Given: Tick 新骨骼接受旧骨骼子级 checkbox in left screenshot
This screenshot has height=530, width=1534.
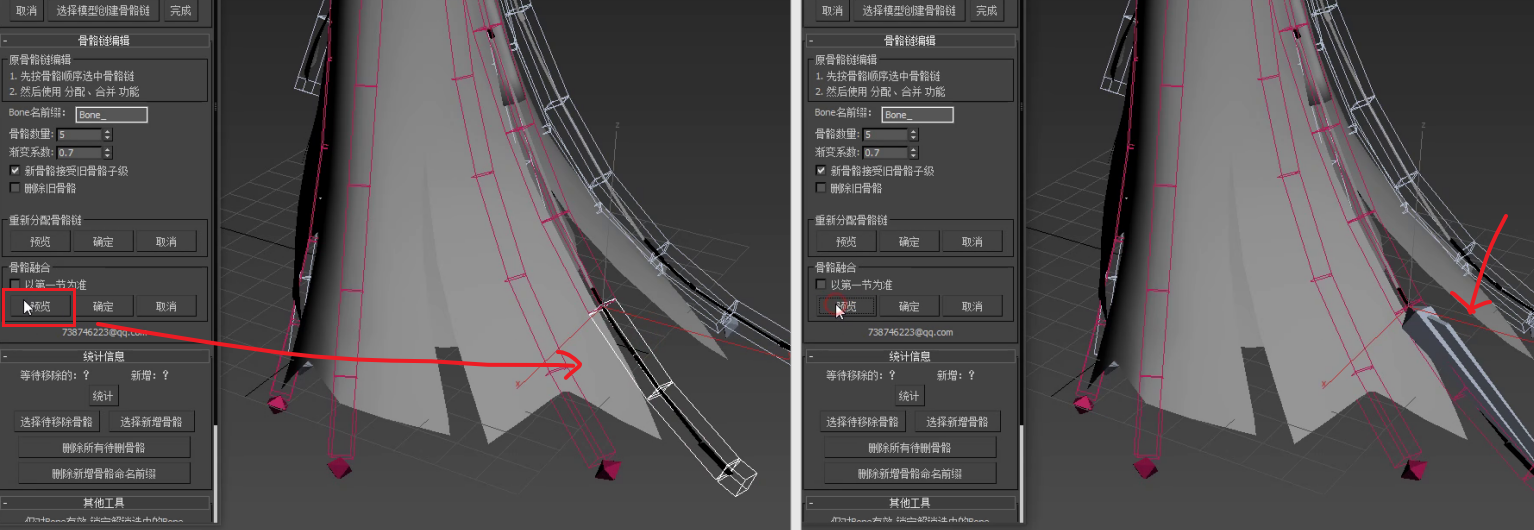Looking at the screenshot, I should 14,171.
